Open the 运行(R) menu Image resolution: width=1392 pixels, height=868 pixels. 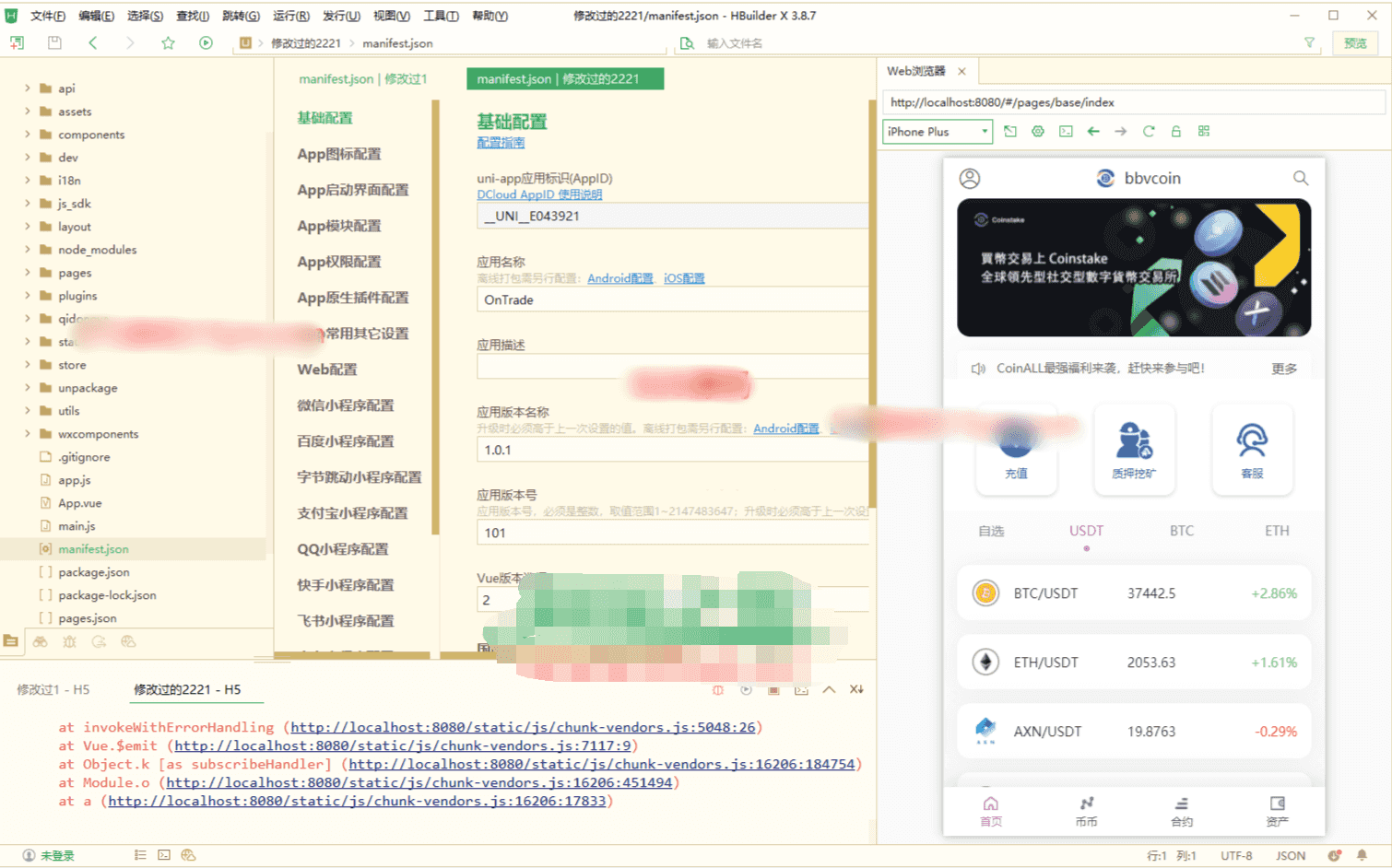point(290,16)
